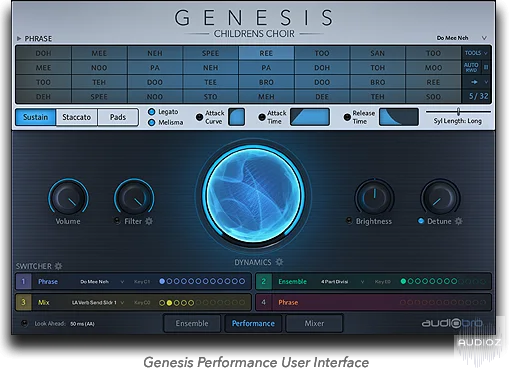
Task: Open the Do Mee Neh preset dropdown at top right
Action: click(484, 38)
